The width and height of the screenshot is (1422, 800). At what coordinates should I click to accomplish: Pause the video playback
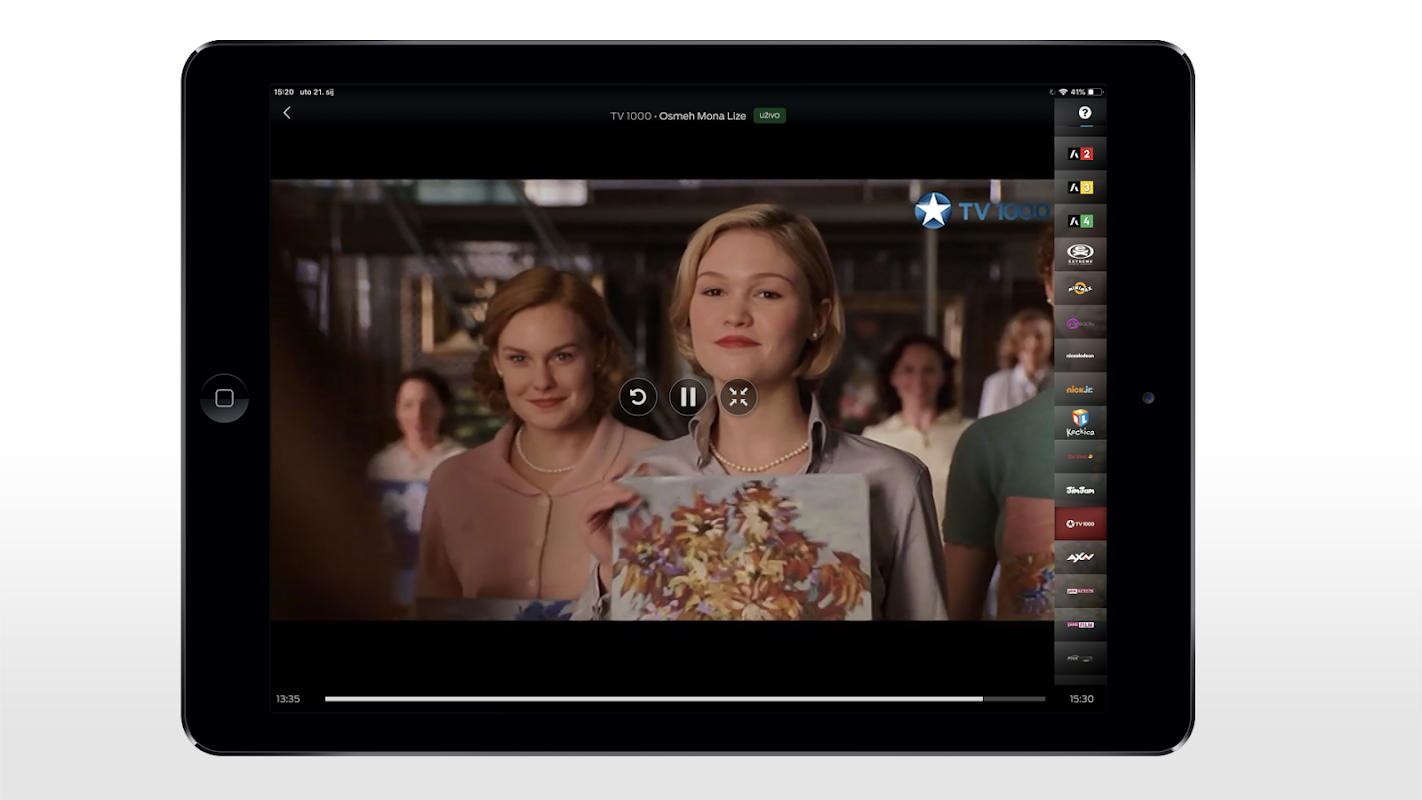(688, 397)
